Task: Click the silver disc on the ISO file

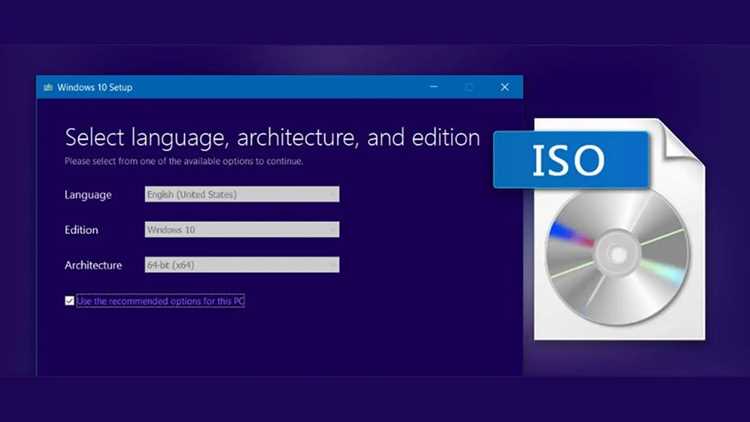Action: pos(618,257)
